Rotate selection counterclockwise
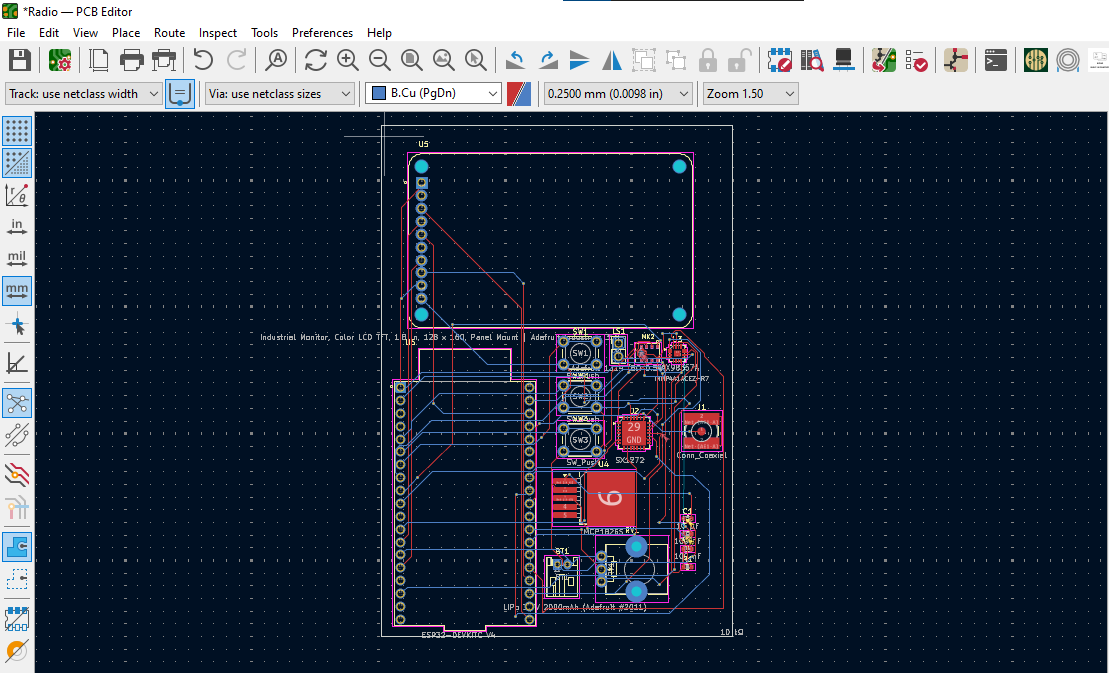The height and width of the screenshot is (673, 1109). (516, 60)
